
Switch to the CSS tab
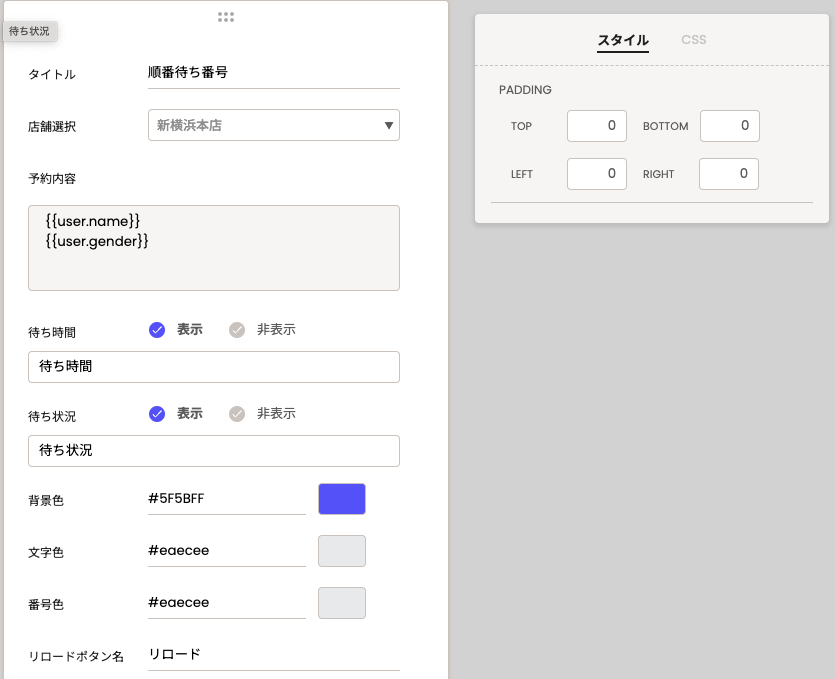(x=694, y=40)
